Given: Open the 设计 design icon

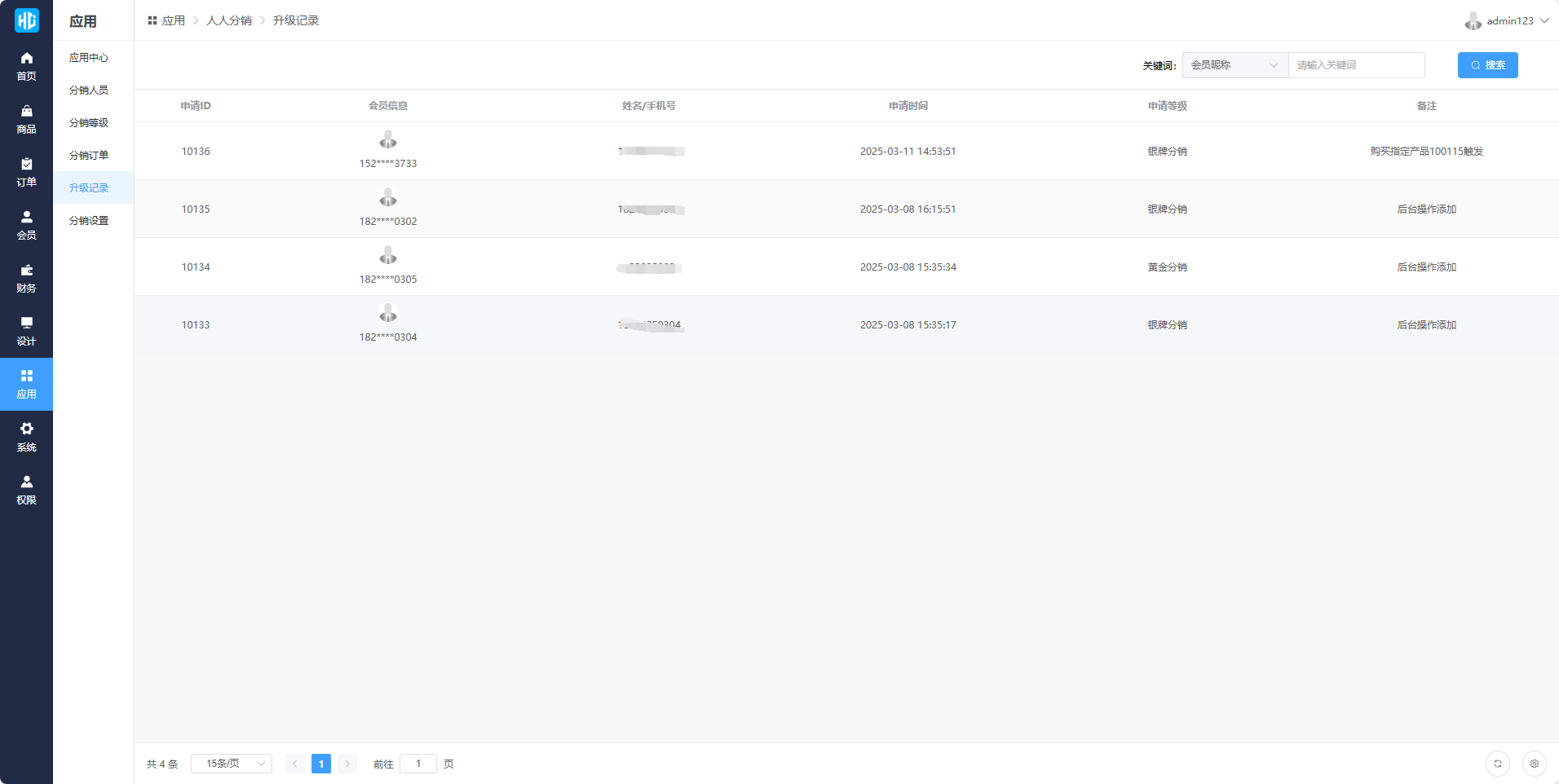Looking at the screenshot, I should 26,331.
